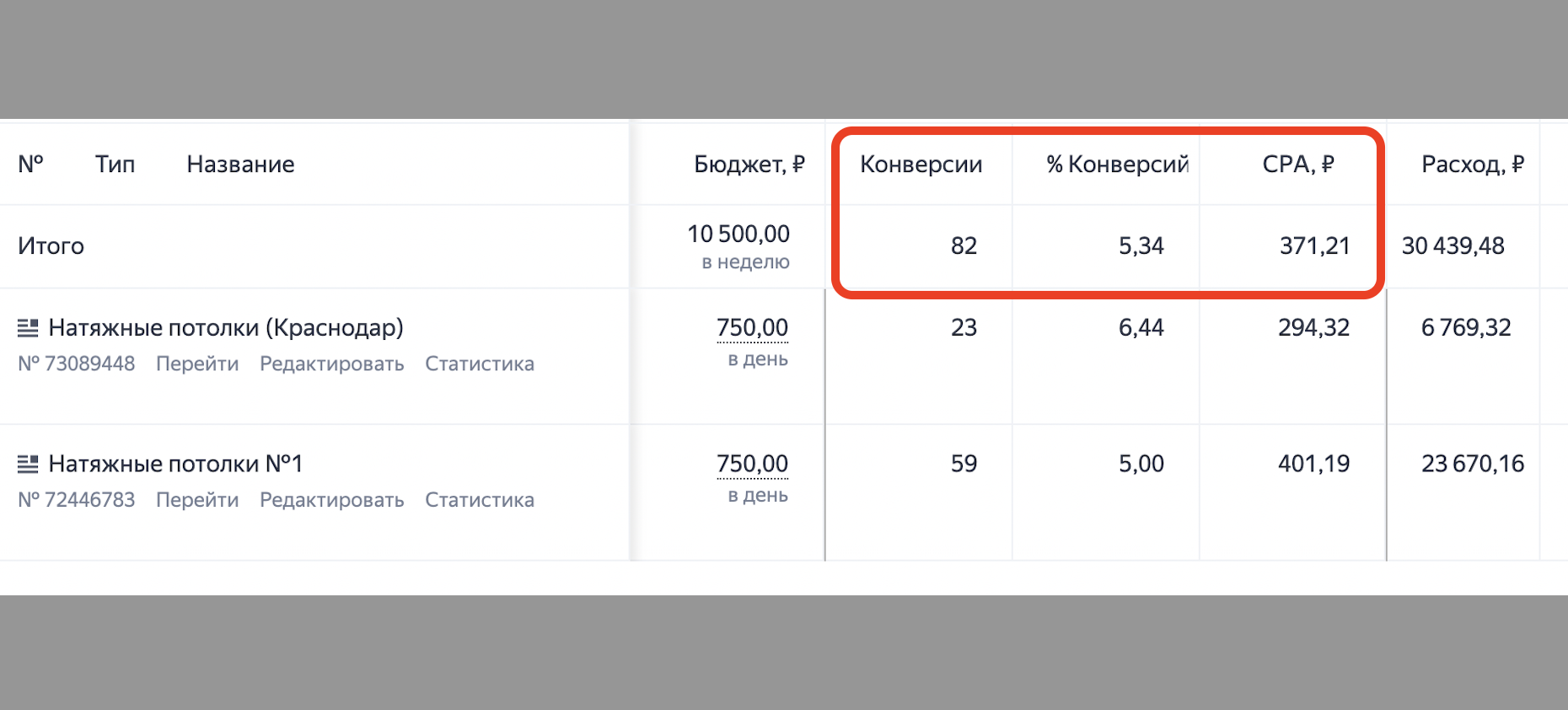
Task: Select the Итого summary row
Action: (x=51, y=245)
